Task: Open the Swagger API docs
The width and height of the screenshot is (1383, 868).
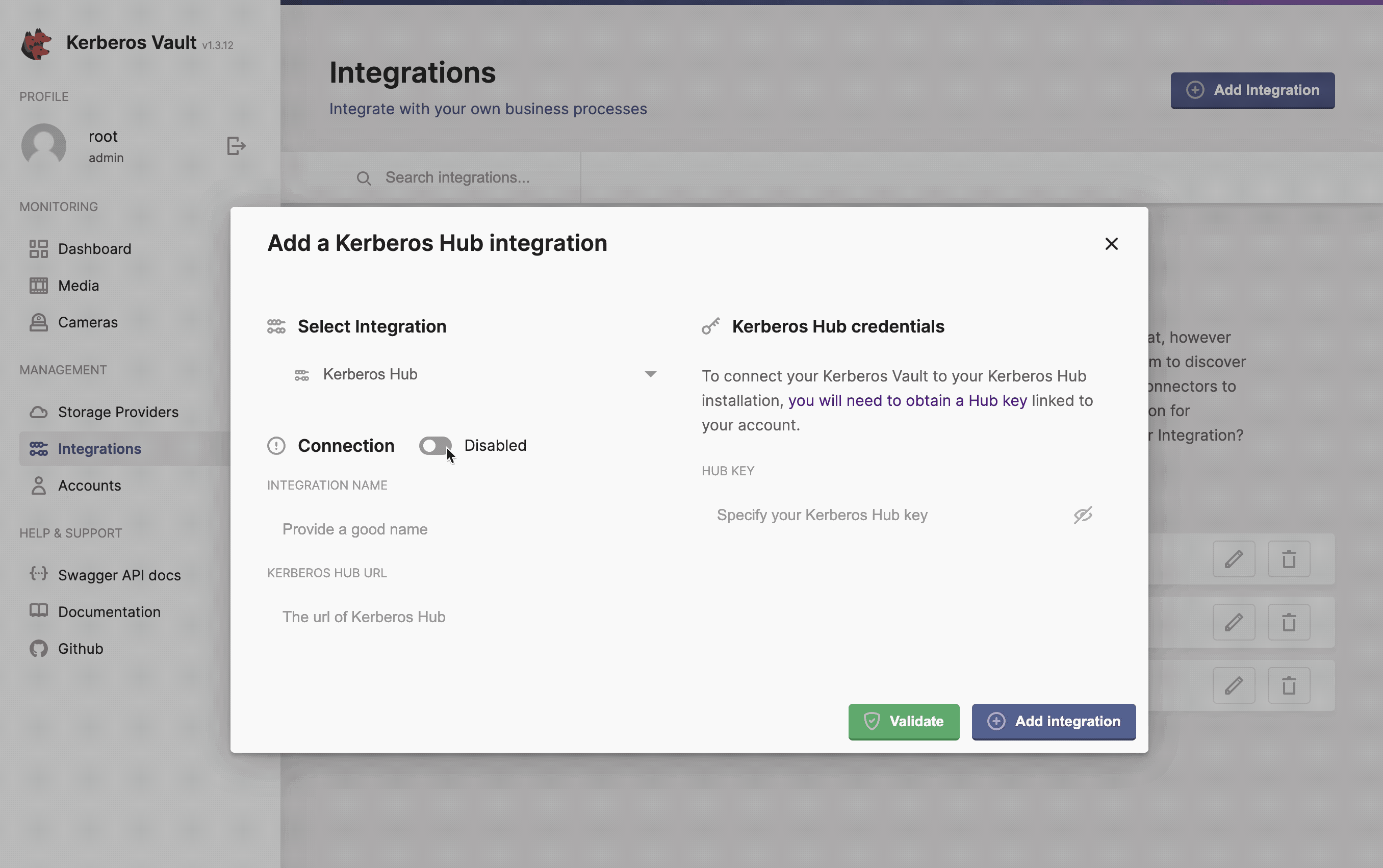Action: [119, 575]
